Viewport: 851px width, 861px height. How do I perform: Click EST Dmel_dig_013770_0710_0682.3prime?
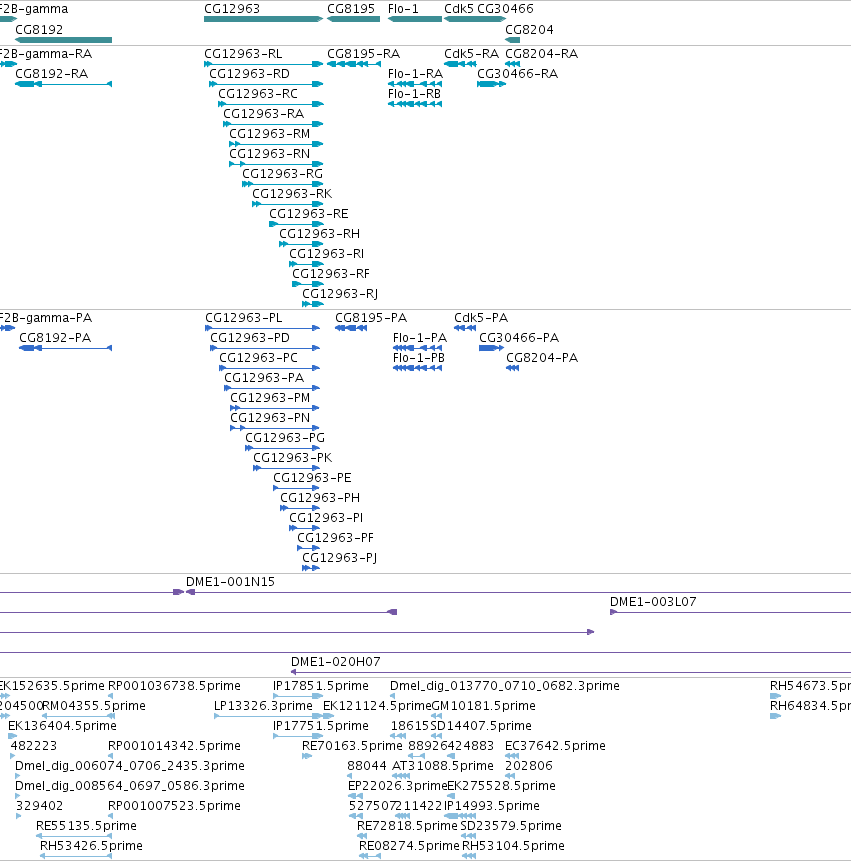tap(392, 696)
